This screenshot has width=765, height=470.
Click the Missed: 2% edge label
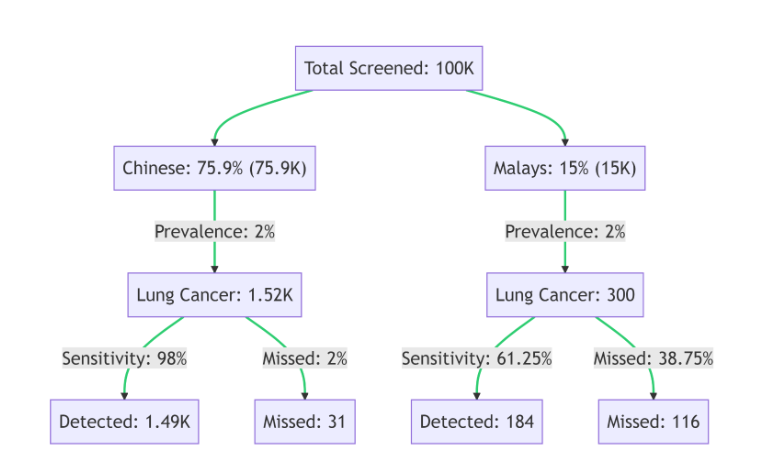pyautogui.click(x=304, y=358)
